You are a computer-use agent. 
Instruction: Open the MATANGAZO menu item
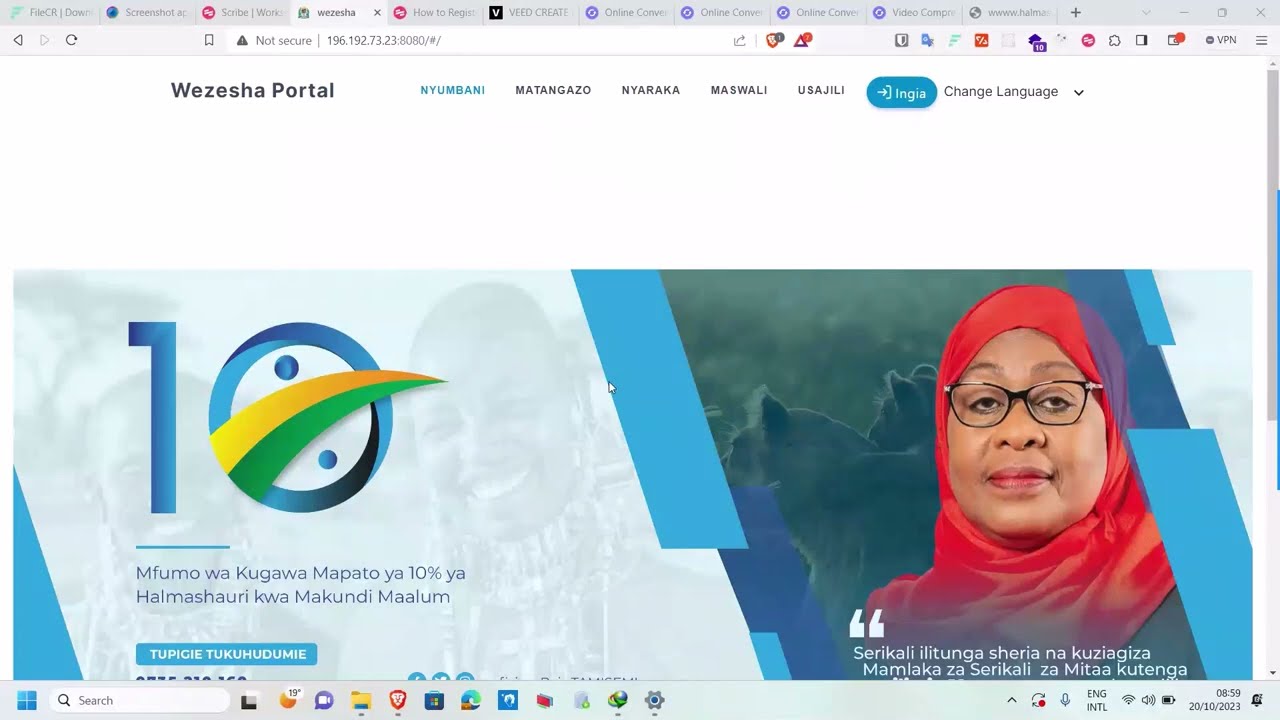[x=553, y=90]
